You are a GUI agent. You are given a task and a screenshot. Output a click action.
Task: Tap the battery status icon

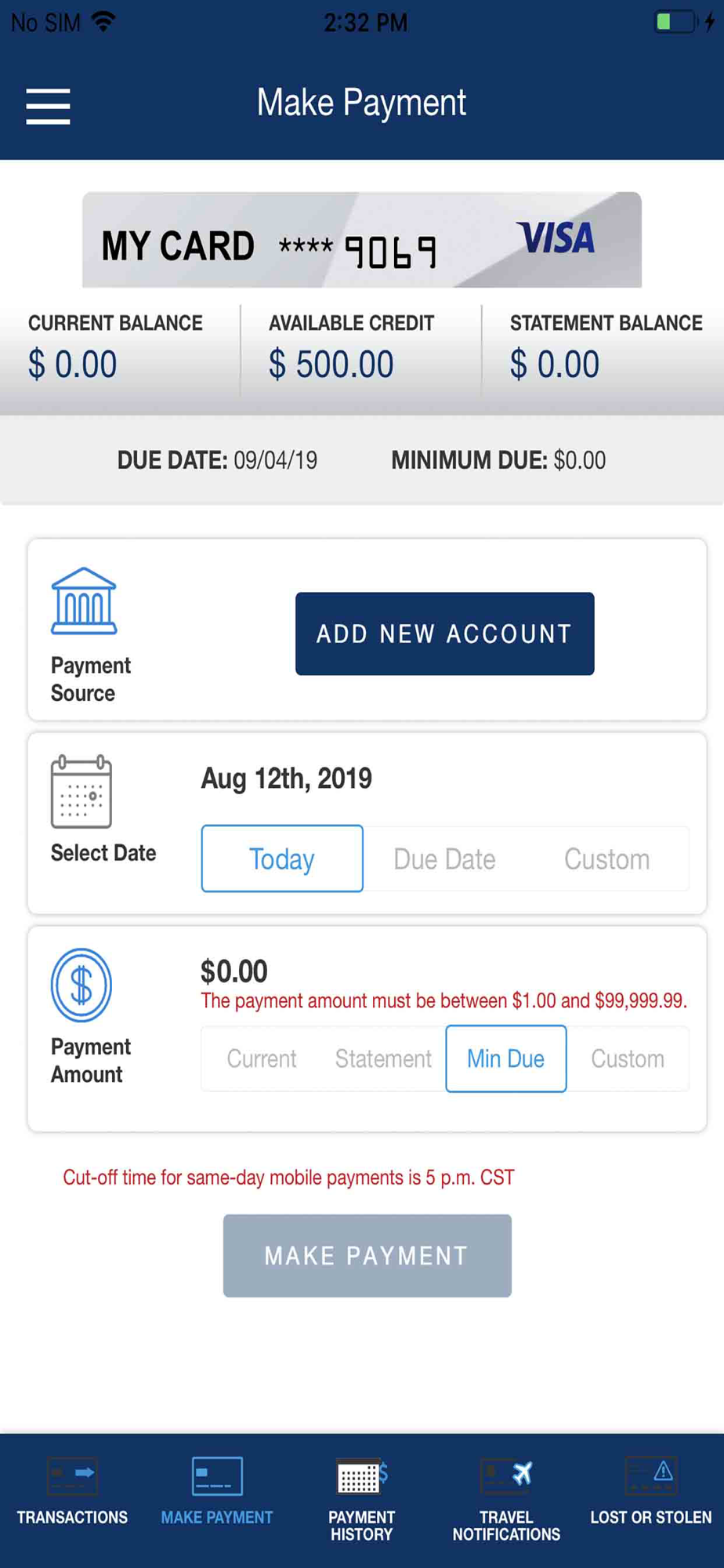point(675,22)
